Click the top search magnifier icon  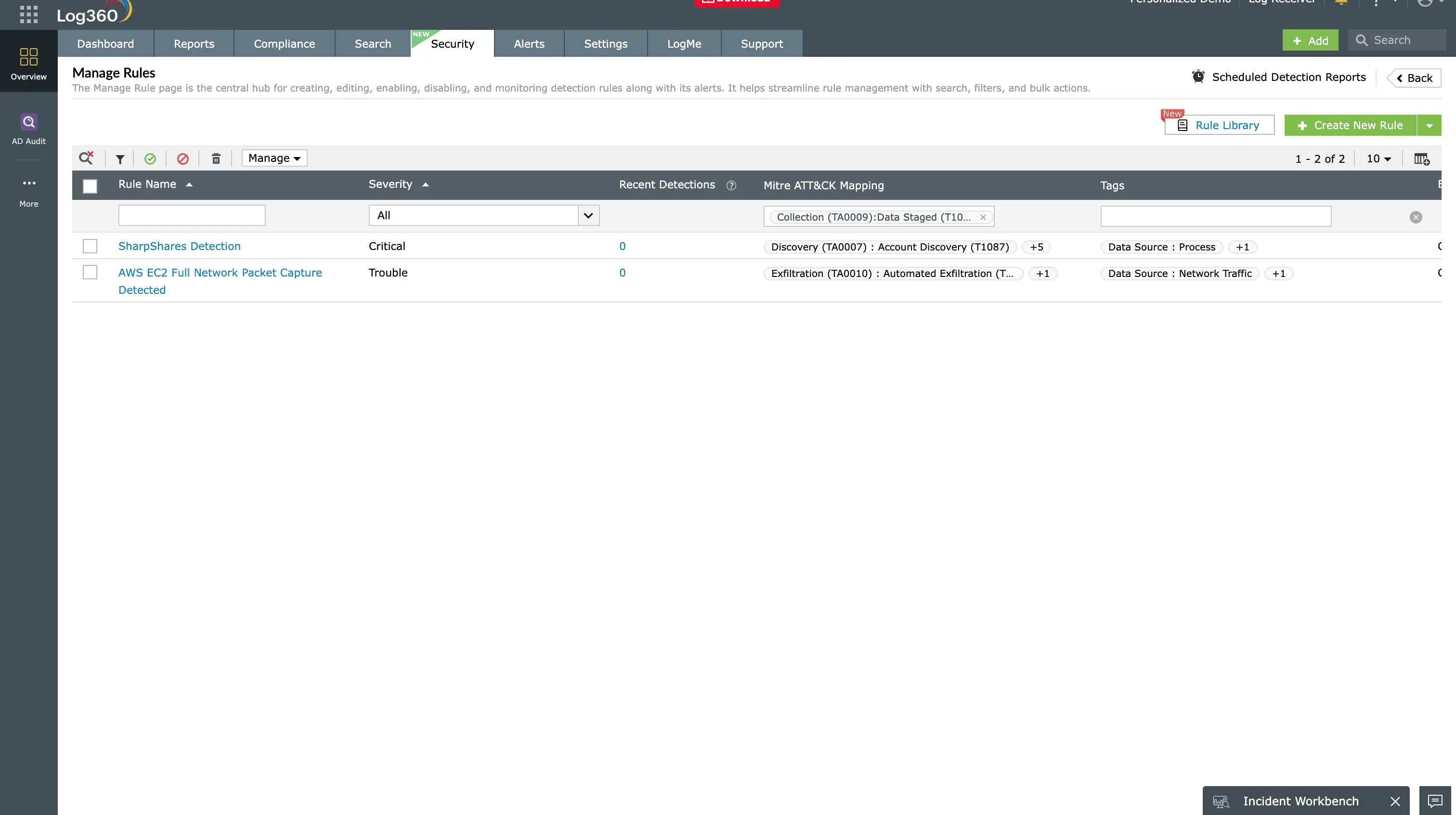point(1362,40)
